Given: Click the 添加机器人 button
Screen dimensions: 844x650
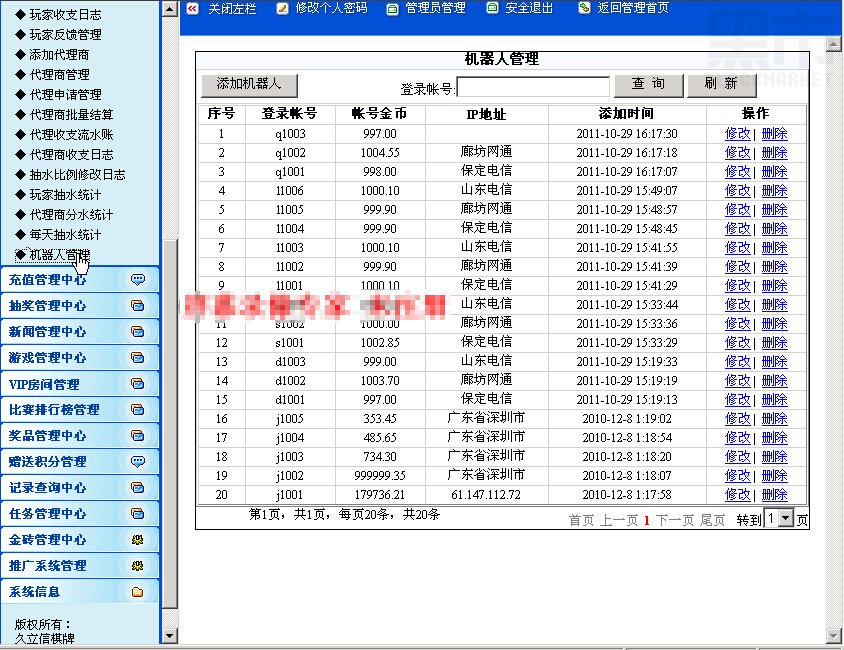Looking at the screenshot, I should point(249,86).
